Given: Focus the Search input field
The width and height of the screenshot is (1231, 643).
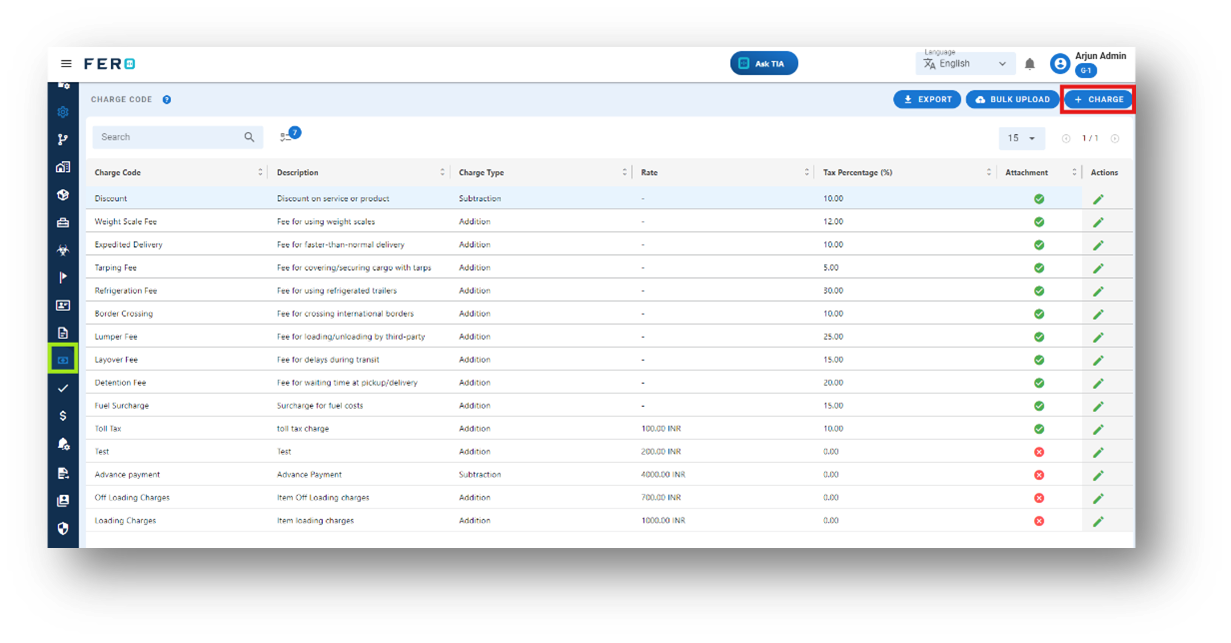Looking at the screenshot, I should pos(178,137).
